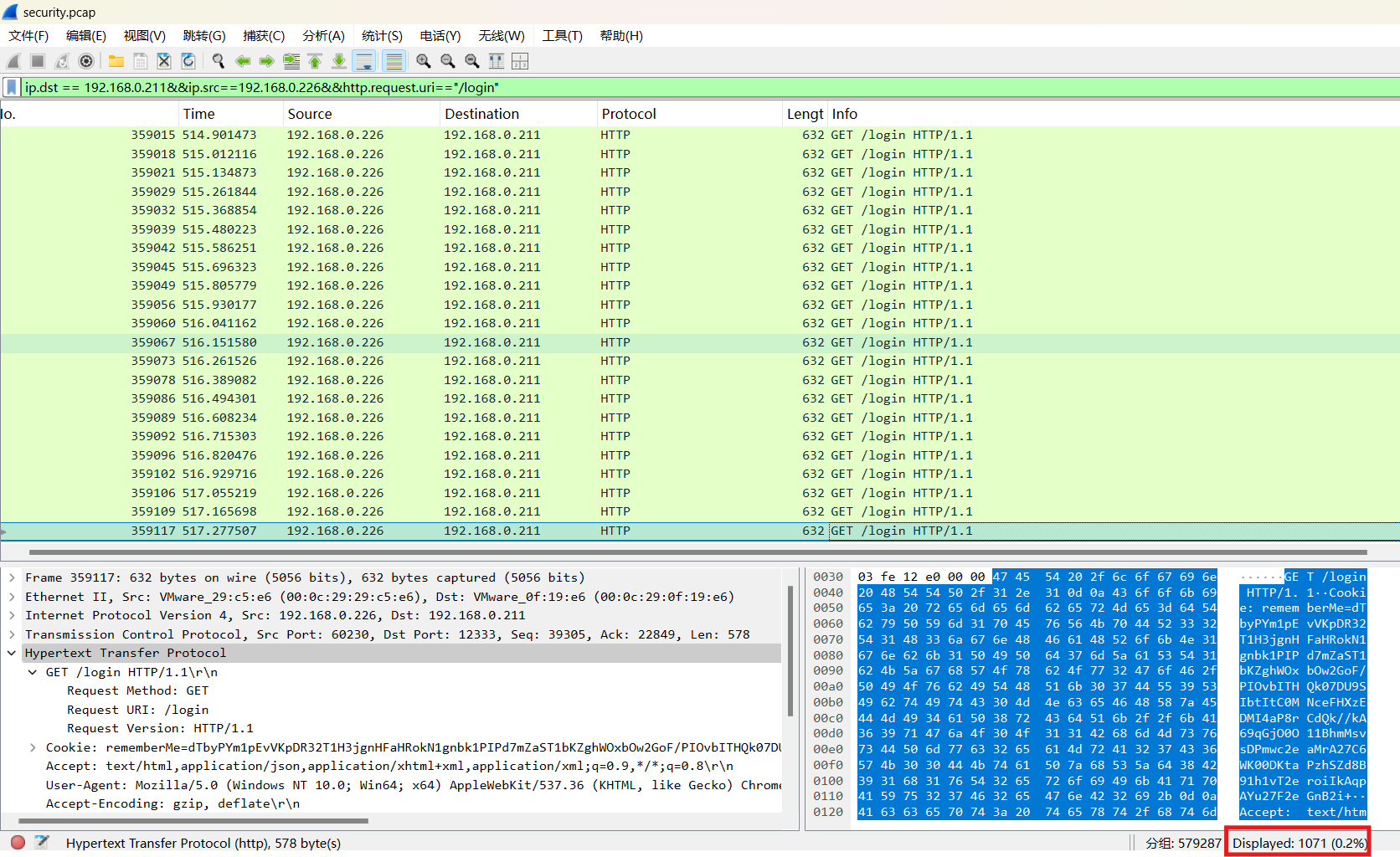
Task: Open the 分析(A) menu
Action: [x=323, y=35]
